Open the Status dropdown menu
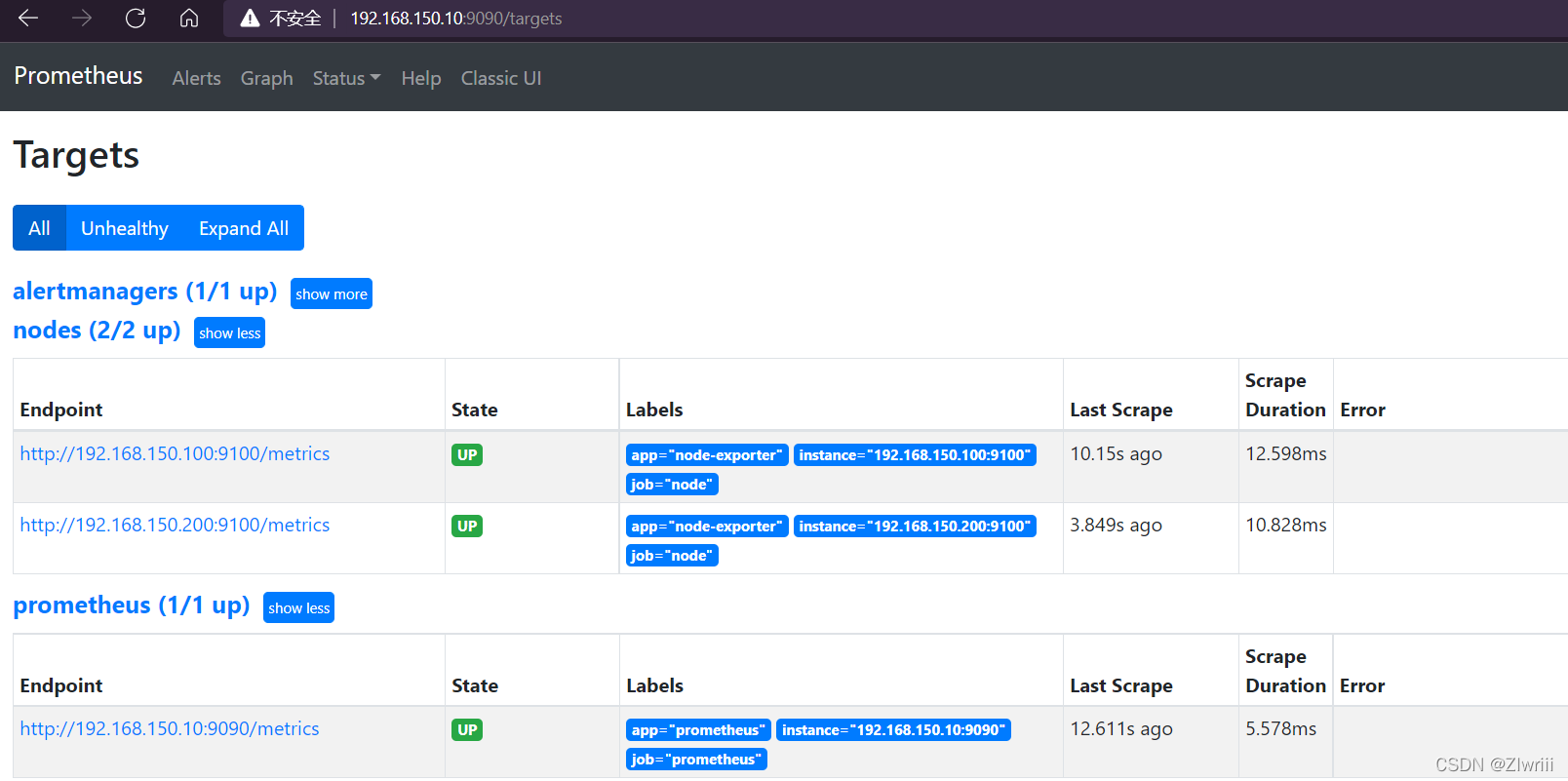 [346, 78]
